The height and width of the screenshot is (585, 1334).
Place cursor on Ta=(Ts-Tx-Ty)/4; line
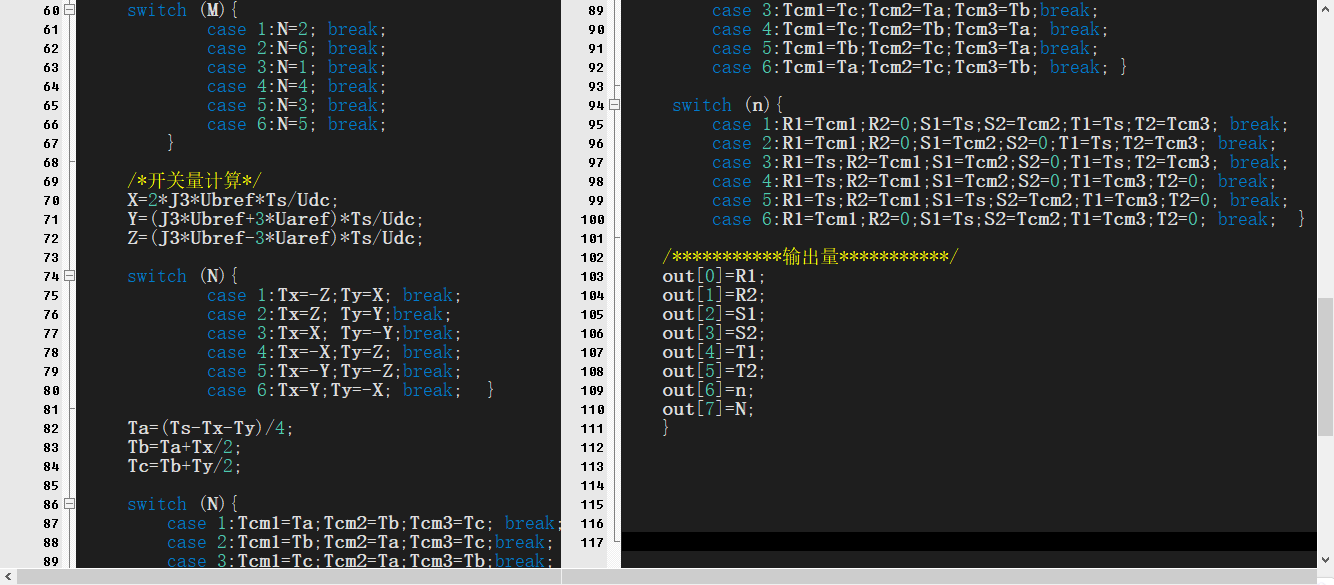tap(210, 428)
